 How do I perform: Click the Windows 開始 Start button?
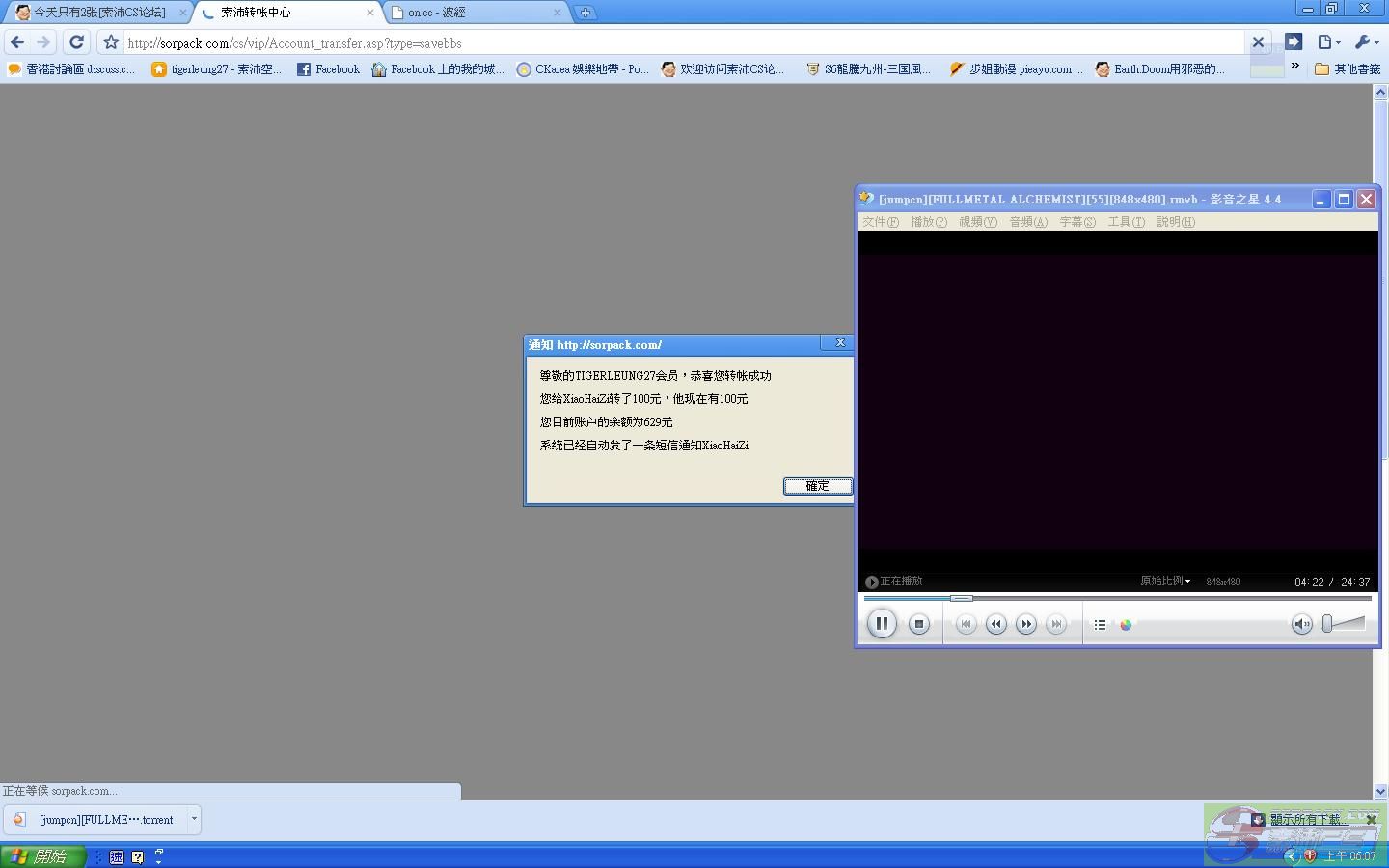coord(42,856)
